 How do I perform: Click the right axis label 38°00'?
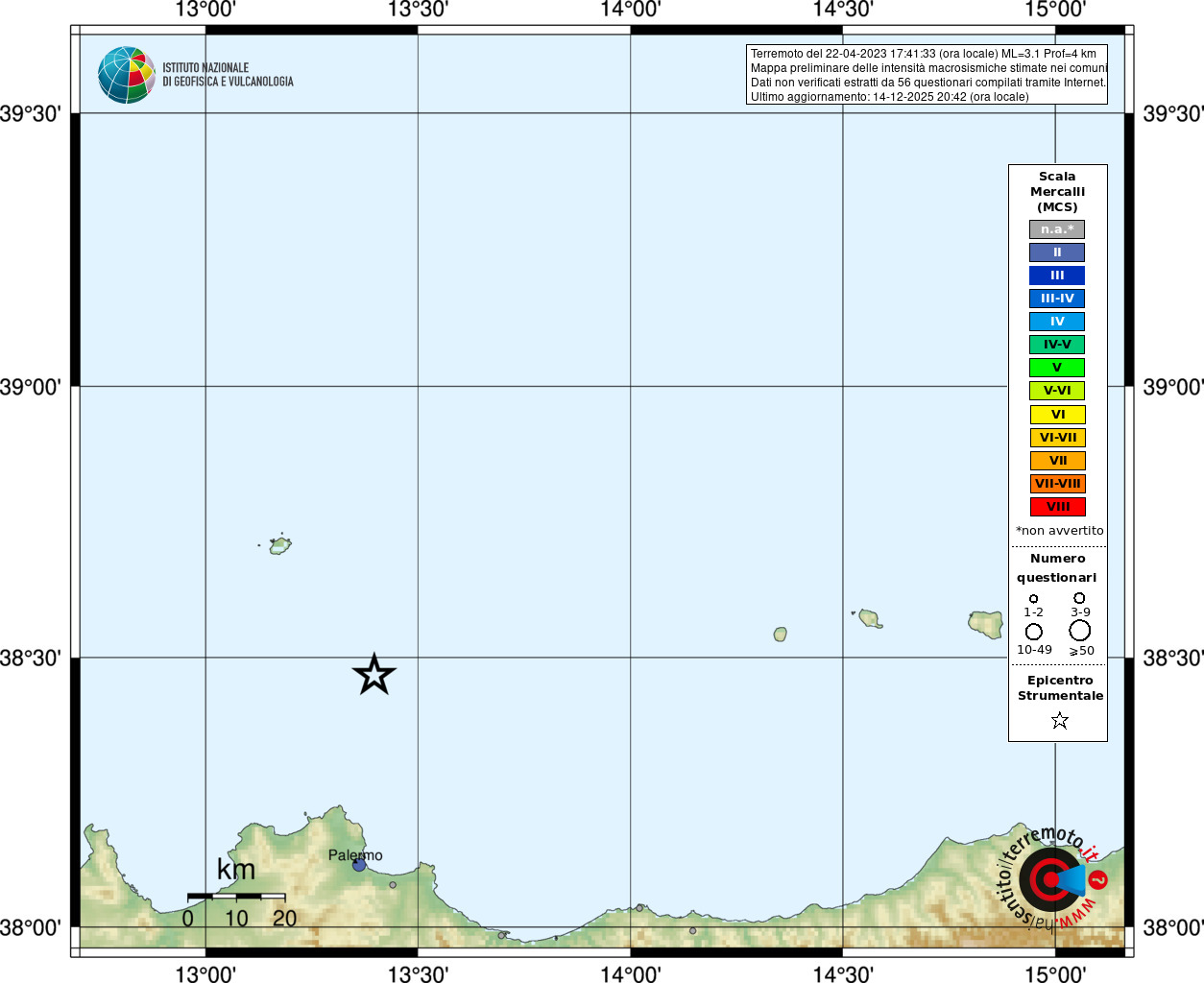tap(1173, 927)
